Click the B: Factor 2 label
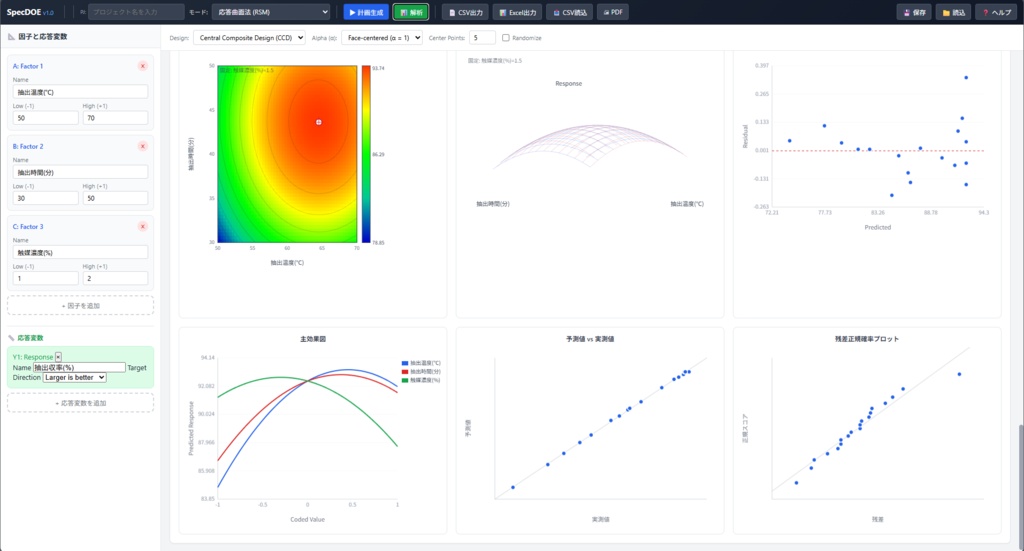 tap(28, 146)
